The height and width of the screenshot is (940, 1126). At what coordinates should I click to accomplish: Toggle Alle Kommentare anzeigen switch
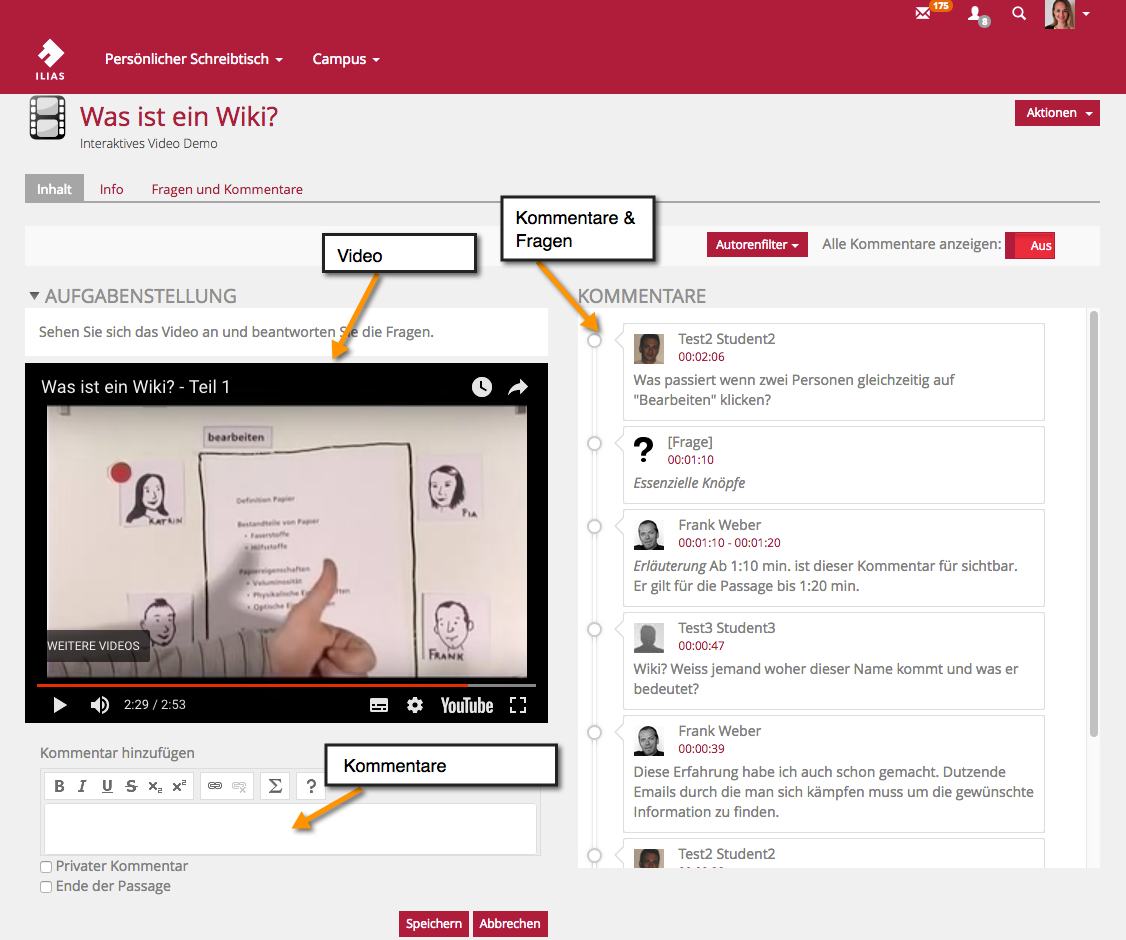point(1030,245)
